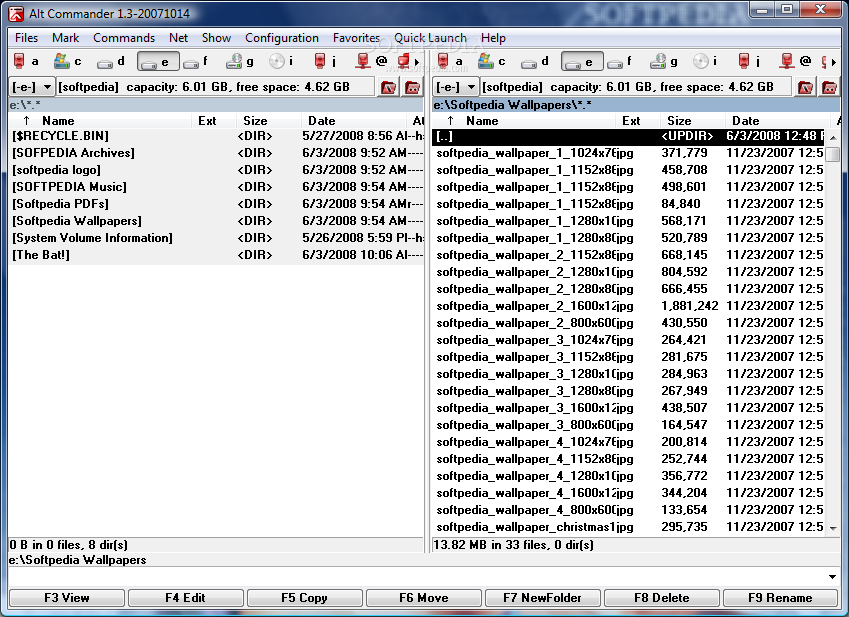849x617 pixels.
Task: Sort the right panel by Ext column
Action: coord(637,121)
